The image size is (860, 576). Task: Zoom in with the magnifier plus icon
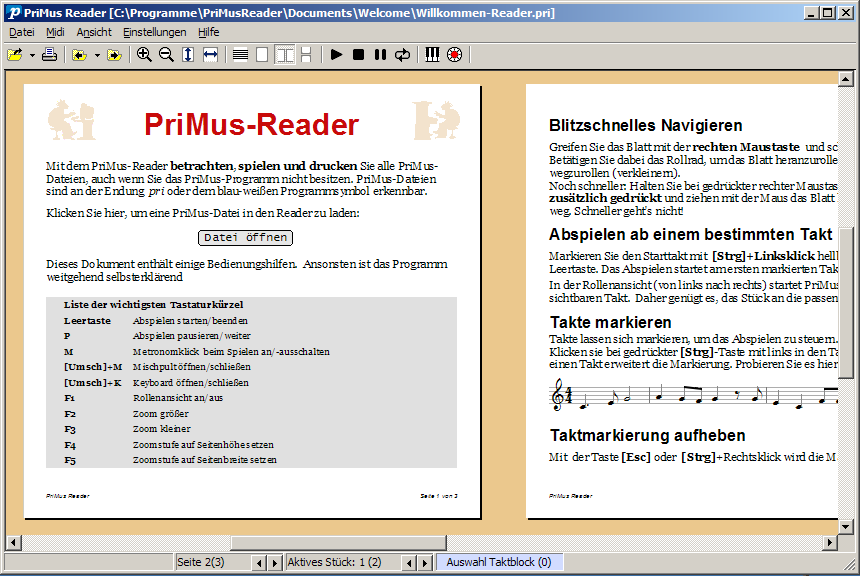tap(144, 54)
